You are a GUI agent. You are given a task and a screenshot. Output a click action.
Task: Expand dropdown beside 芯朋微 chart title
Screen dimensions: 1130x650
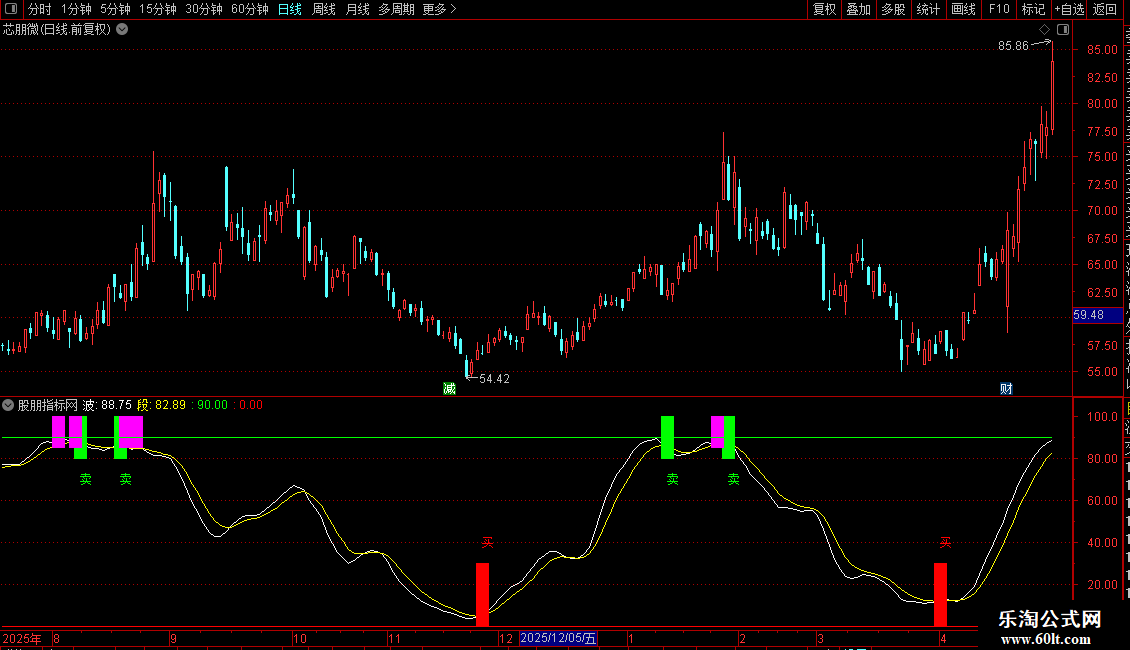123,30
